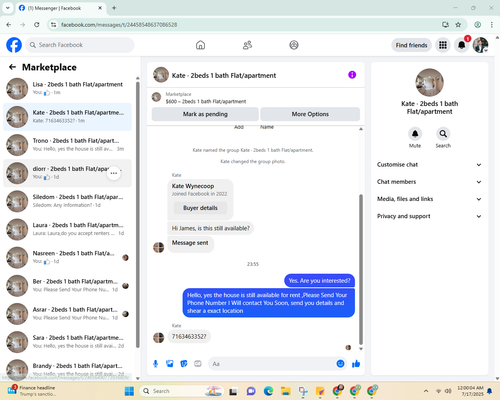This screenshot has height=400, width=500.
Task: Open the tab search dropdown arrow
Action: click(8, 8)
